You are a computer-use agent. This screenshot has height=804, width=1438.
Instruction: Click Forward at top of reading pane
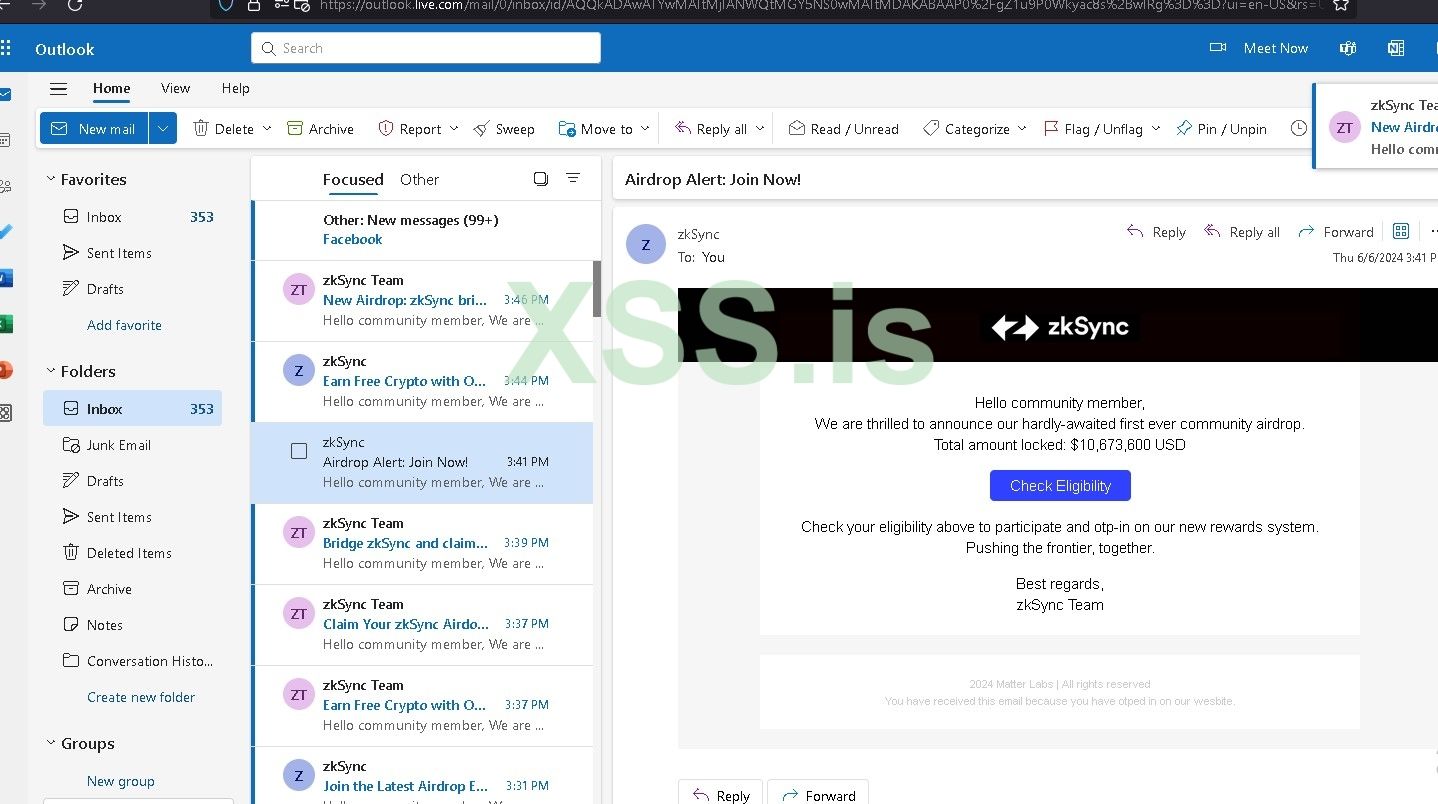(1335, 232)
